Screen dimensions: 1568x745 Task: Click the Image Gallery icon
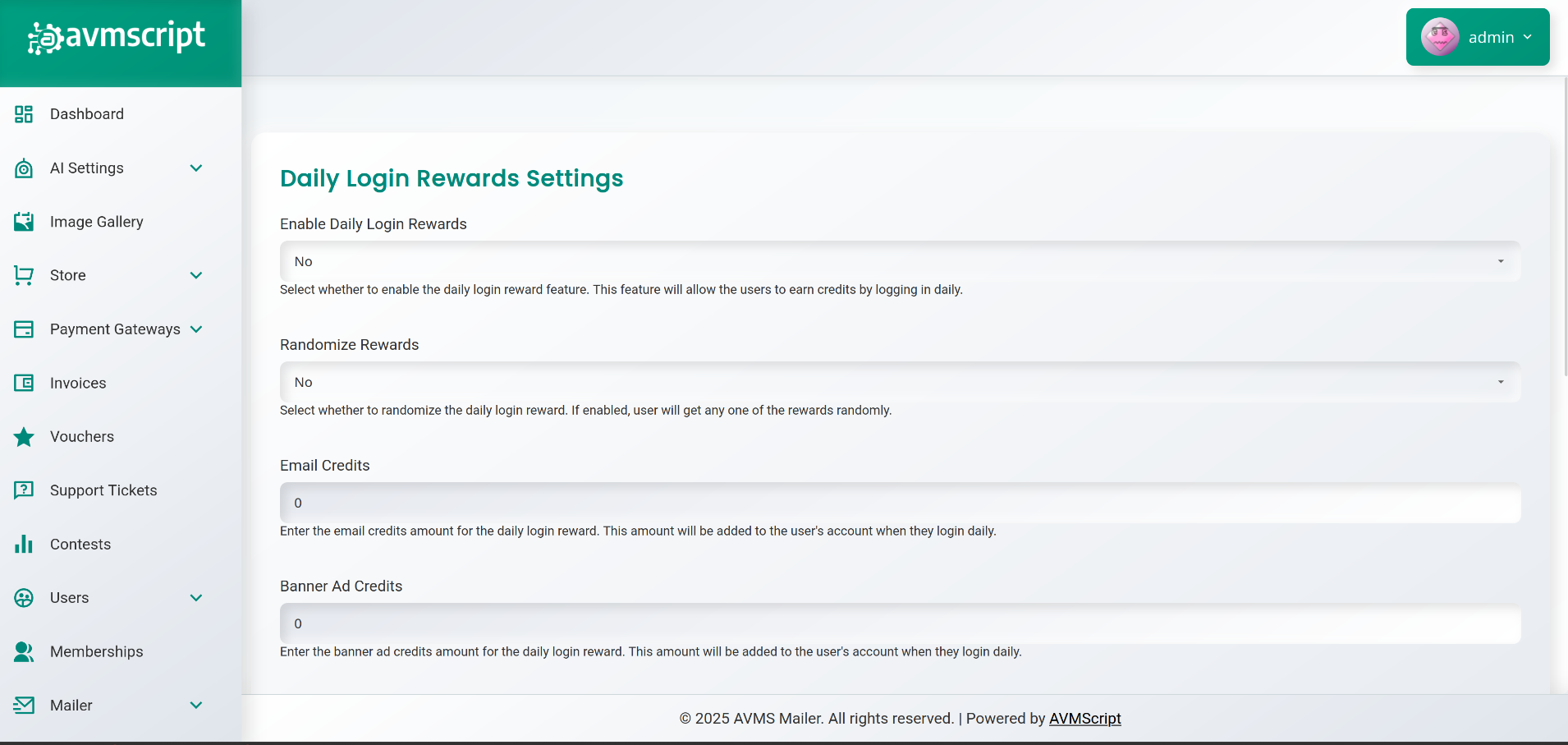24,222
